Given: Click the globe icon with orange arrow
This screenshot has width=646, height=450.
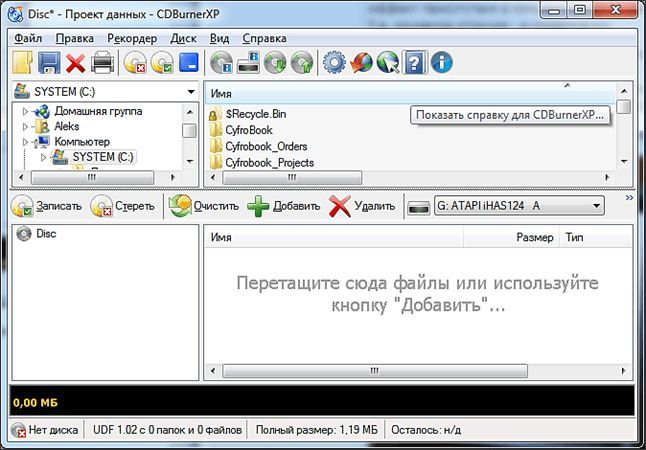Looking at the screenshot, I should [361, 63].
